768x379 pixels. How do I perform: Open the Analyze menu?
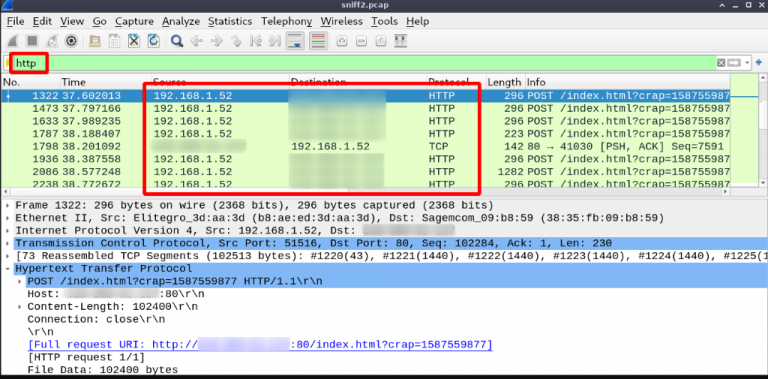click(x=181, y=22)
